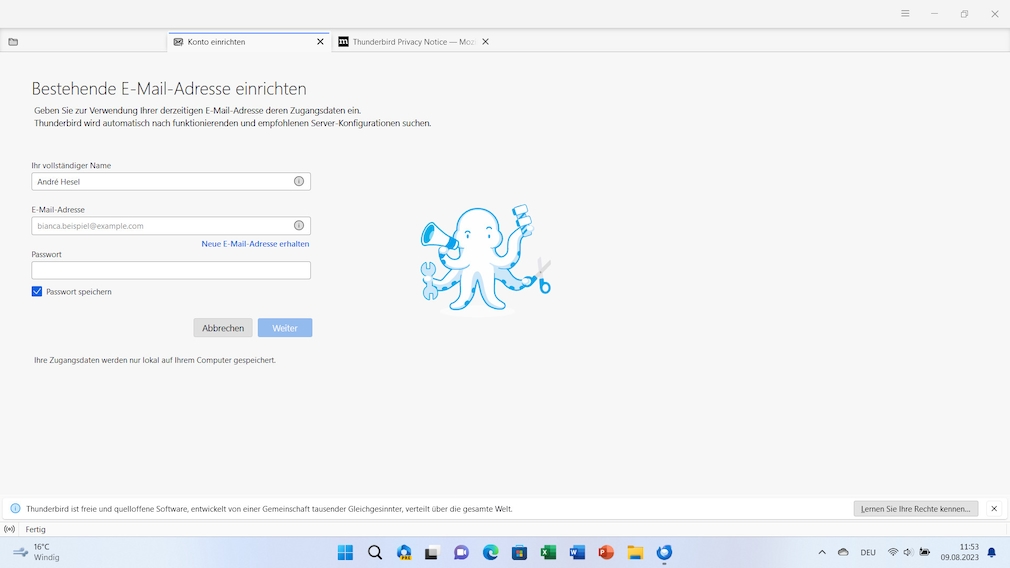
Task: Click the Thunderbird icon in the taskbar
Action: (x=664, y=552)
